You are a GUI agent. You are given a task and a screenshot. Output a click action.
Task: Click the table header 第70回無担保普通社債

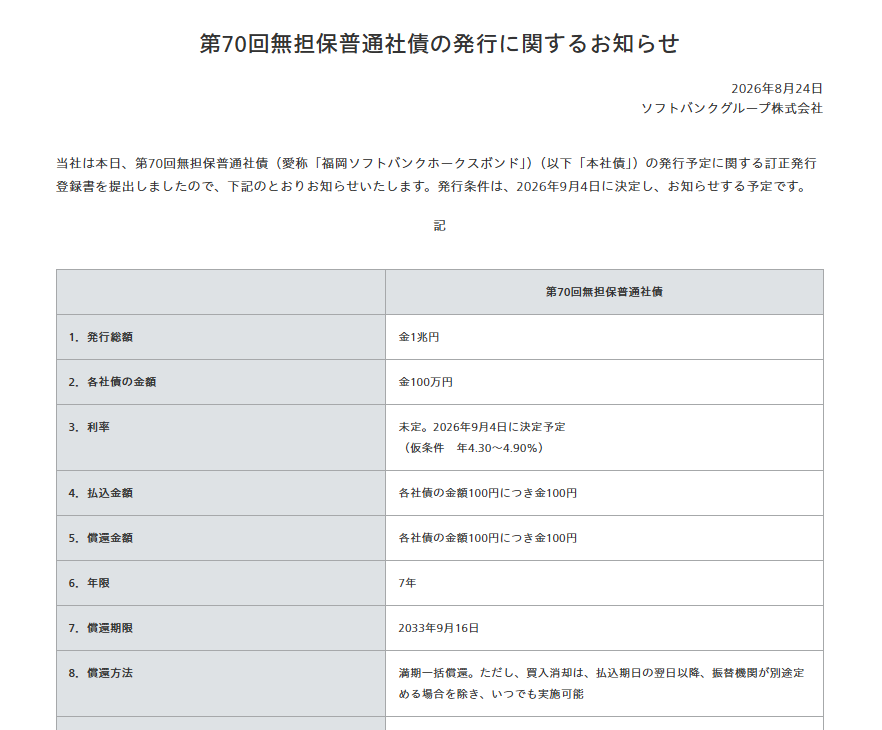(604, 292)
